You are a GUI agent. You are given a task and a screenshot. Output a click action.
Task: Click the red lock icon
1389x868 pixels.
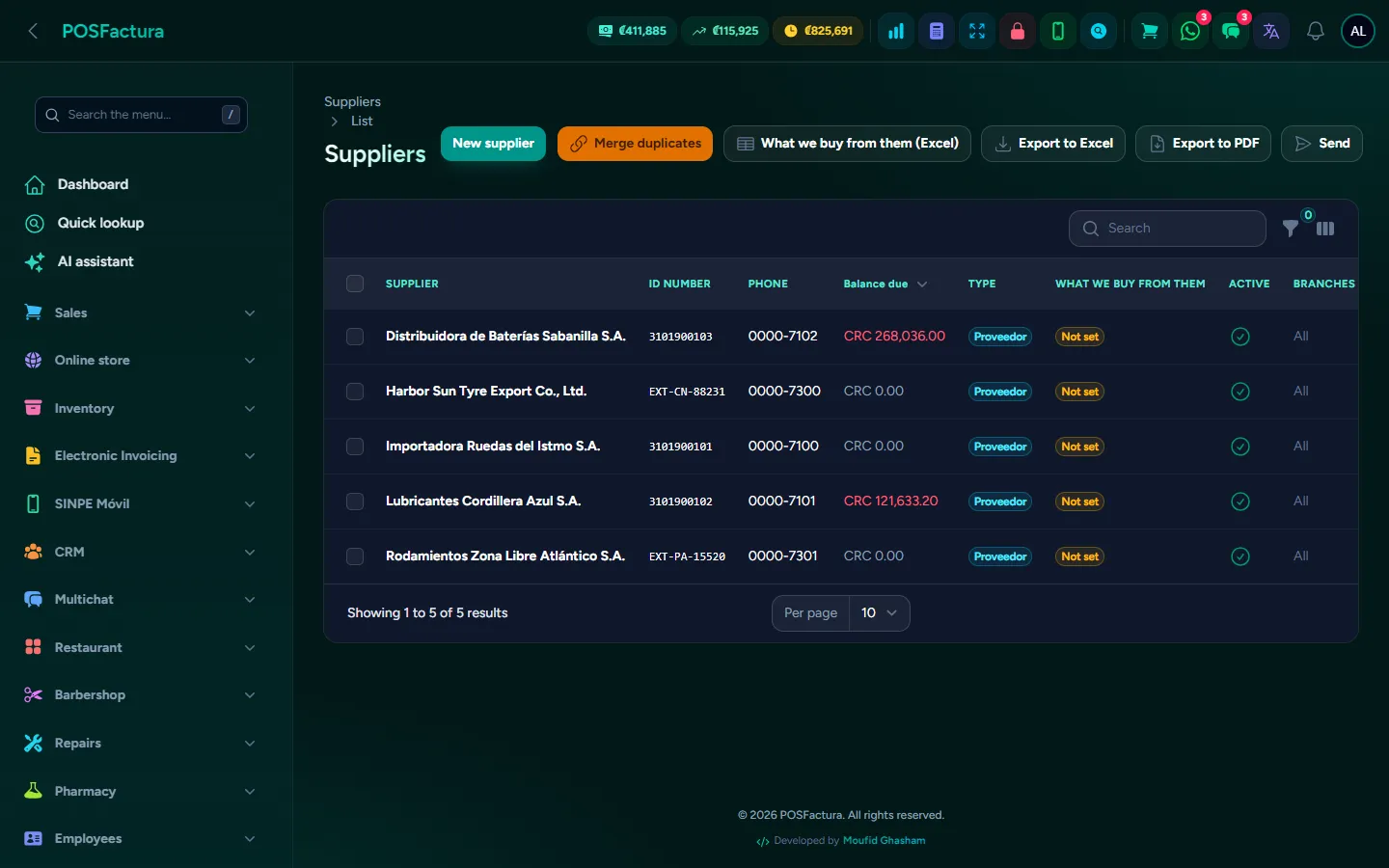1018,31
